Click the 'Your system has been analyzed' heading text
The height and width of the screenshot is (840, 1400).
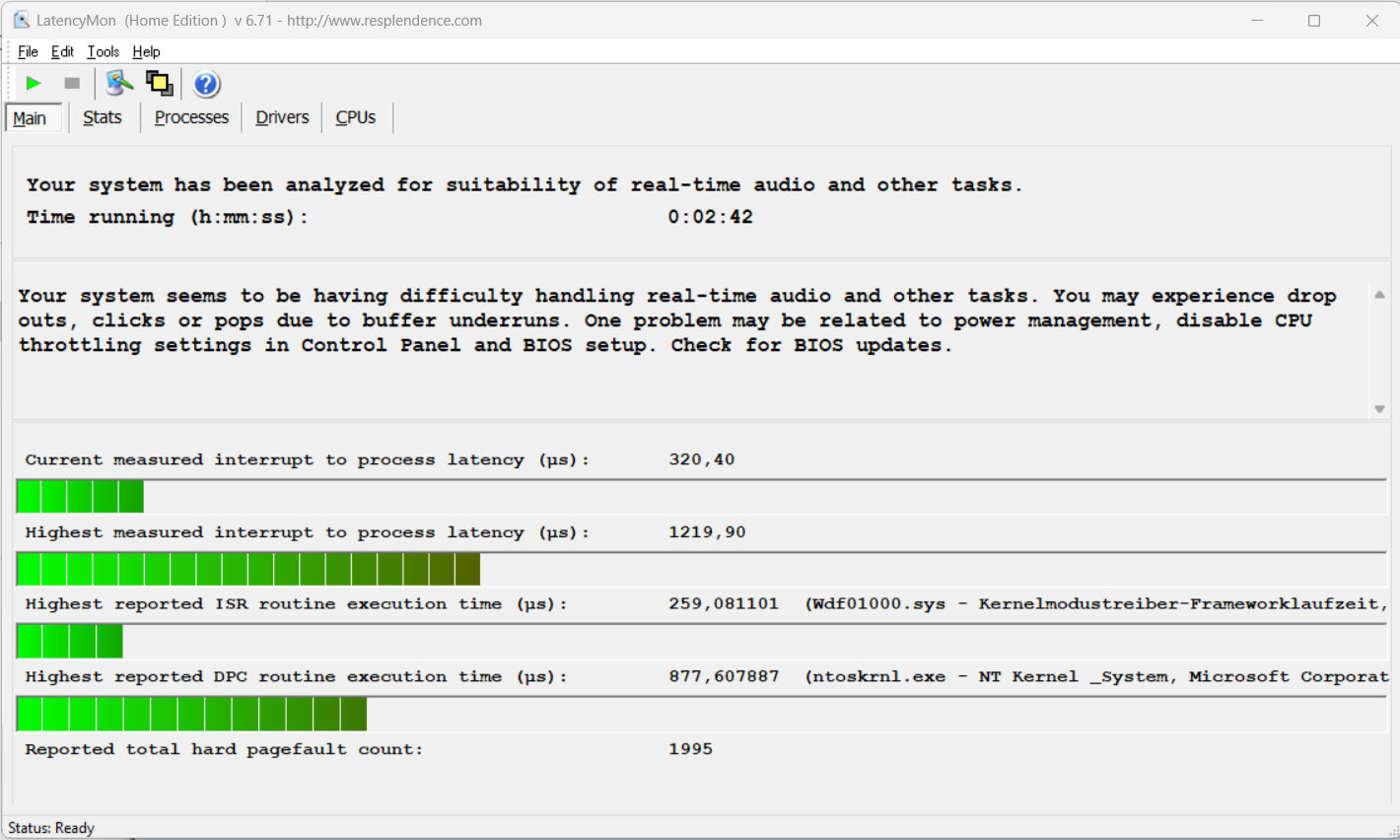[x=525, y=184]
